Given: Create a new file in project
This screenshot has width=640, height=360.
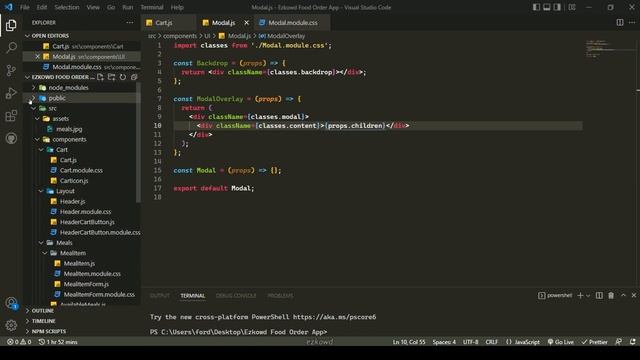Looking at the screenshot, I should pyautogui.click(x=100, y=77).
